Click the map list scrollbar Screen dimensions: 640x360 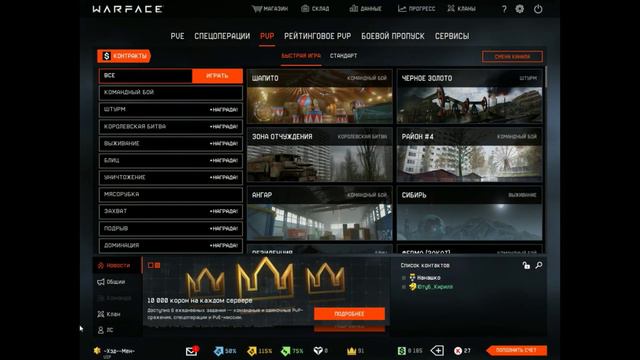pyautogui.click(x=546, y=77)
